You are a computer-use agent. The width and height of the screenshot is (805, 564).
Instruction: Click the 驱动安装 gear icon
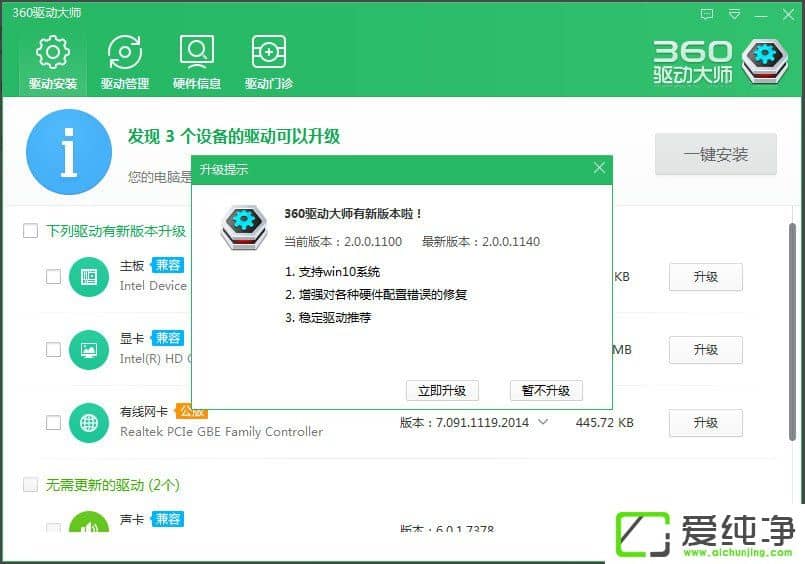tap(52, 53)
